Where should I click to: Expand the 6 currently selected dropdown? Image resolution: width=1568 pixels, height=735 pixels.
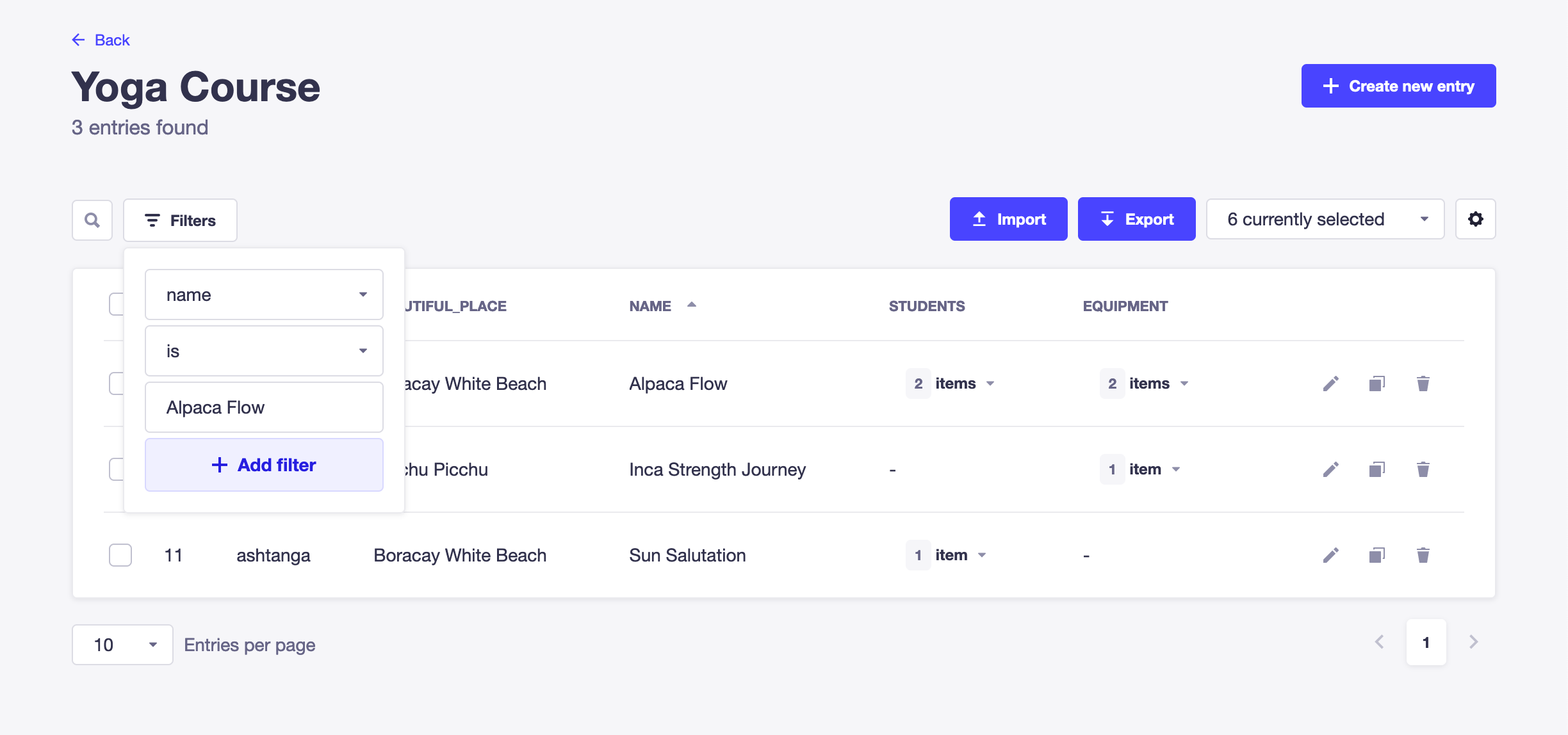[x=1325, y=219]
